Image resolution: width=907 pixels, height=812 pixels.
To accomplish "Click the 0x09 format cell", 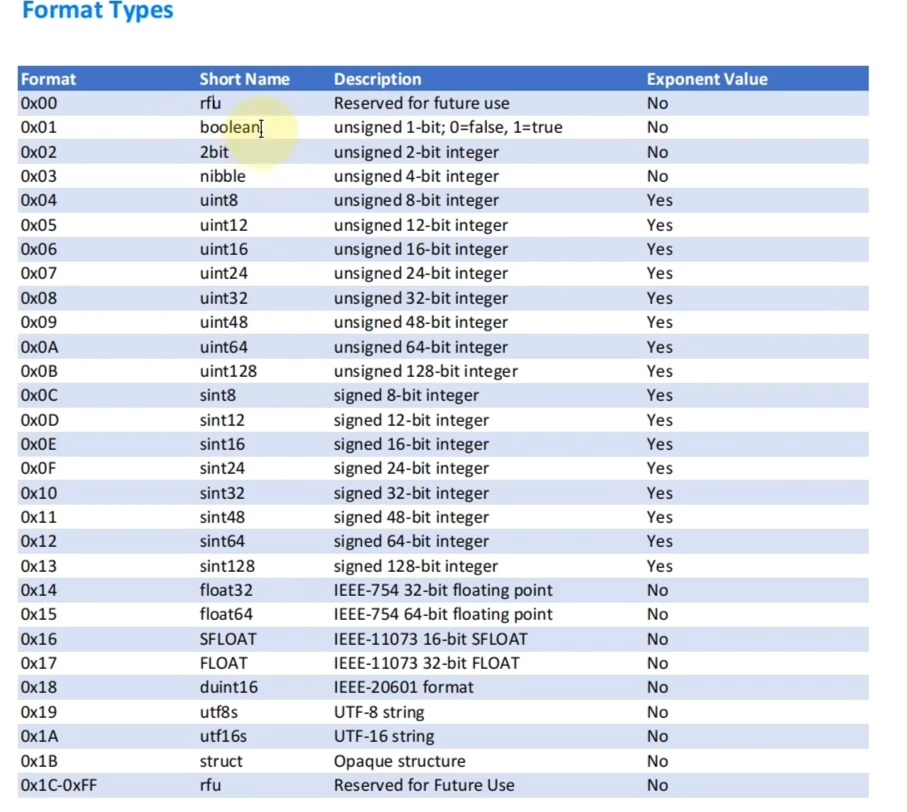I will [x=39, y=323].
